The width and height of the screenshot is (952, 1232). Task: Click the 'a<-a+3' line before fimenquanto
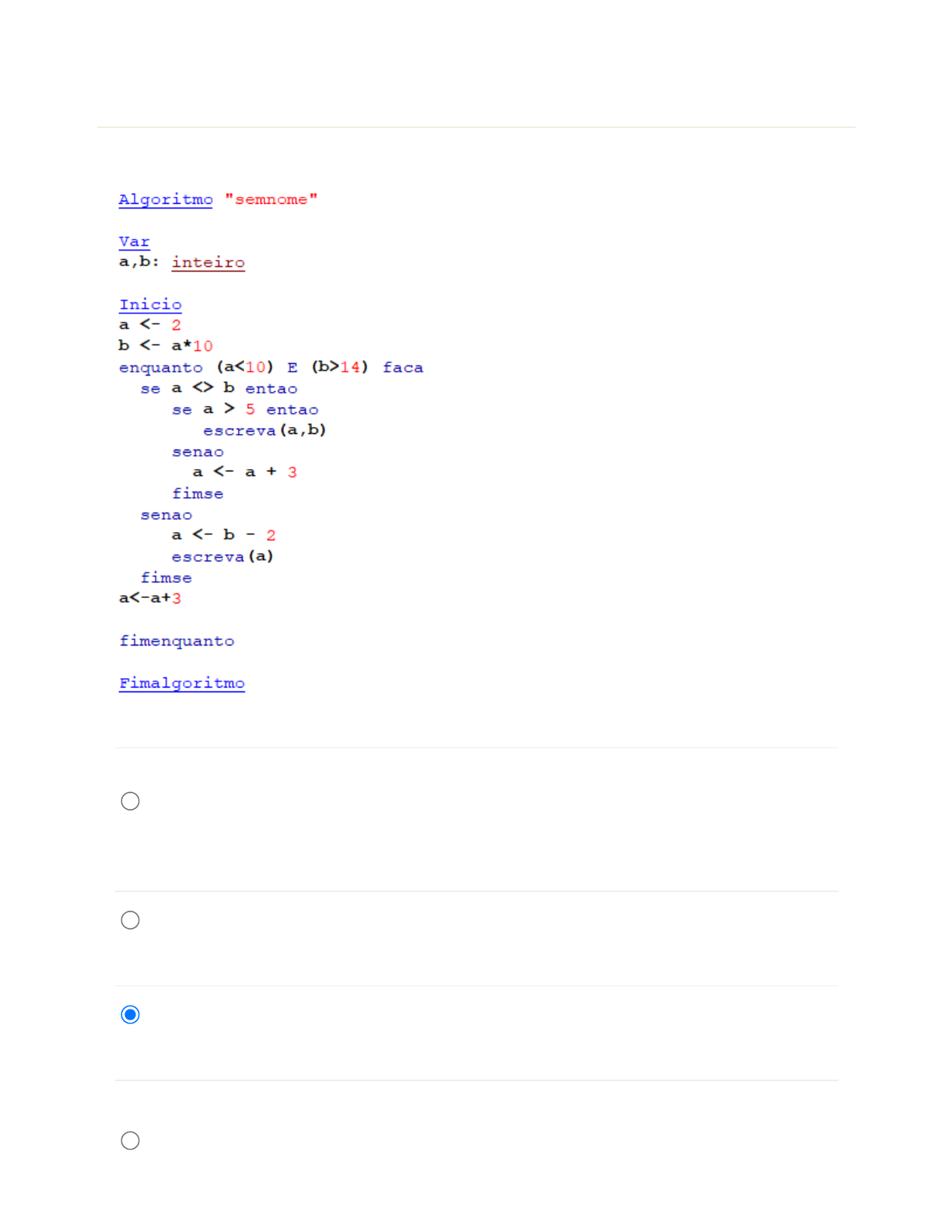(x=150, y=598)
